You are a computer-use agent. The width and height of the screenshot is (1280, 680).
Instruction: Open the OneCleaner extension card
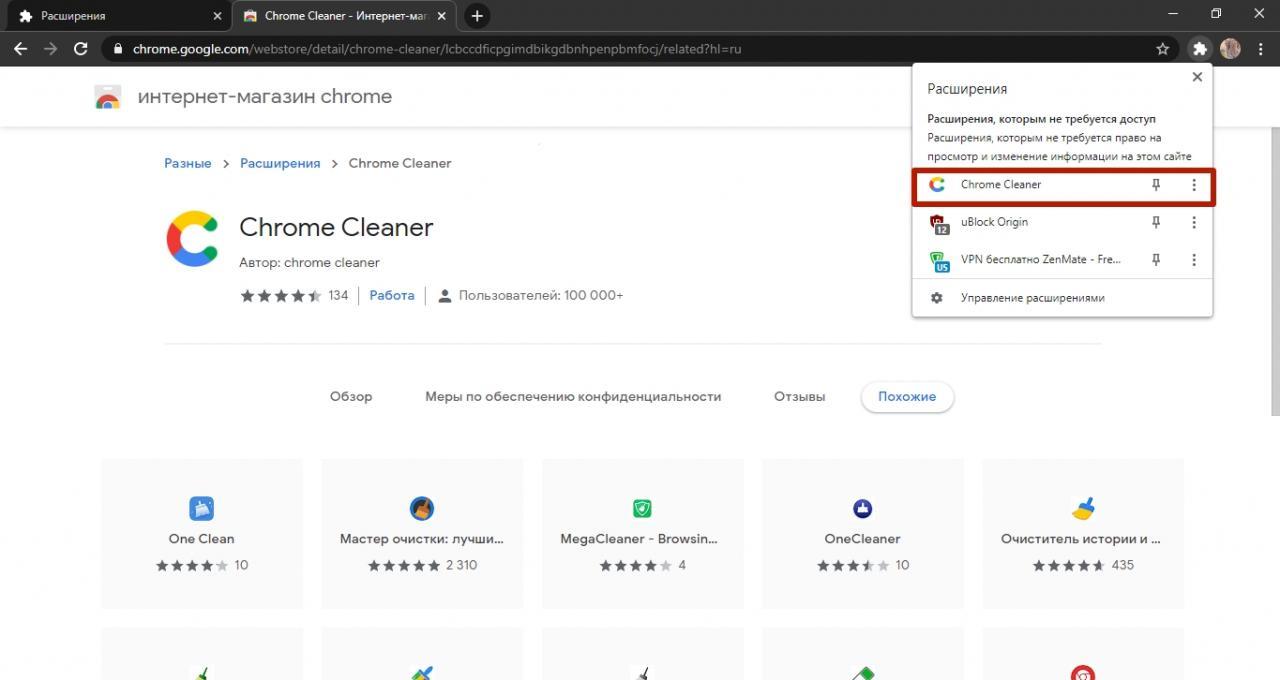[x=862, y=534]
